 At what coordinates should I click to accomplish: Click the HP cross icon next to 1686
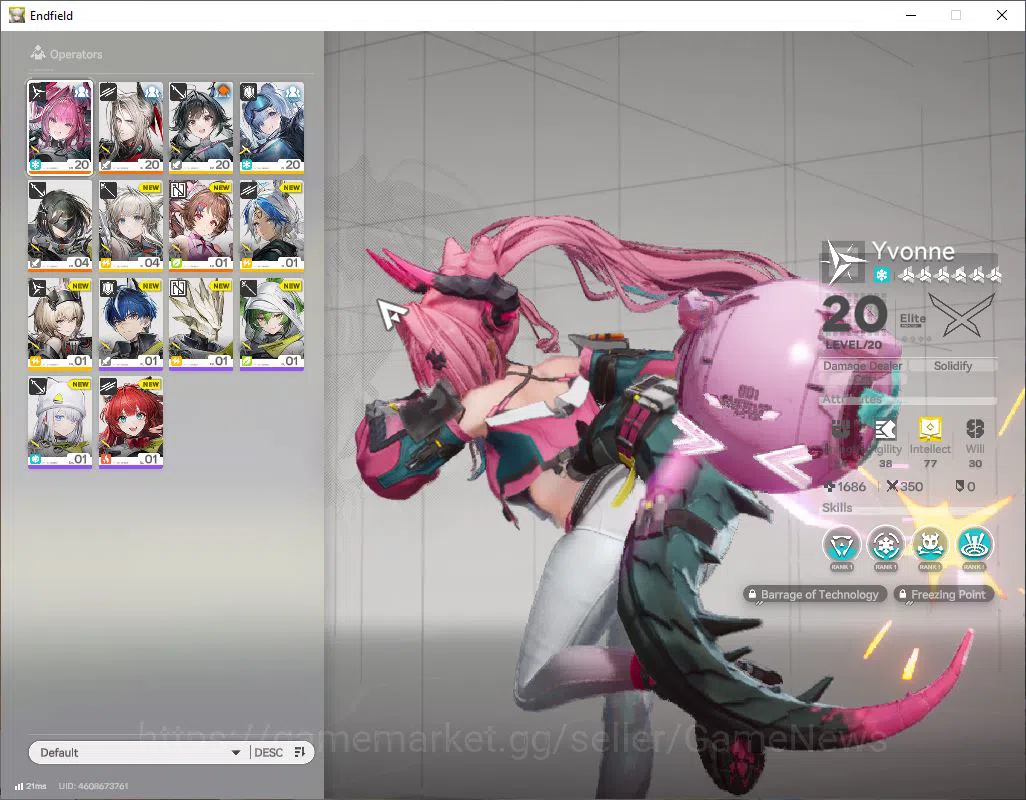click(x=830, y=487)
